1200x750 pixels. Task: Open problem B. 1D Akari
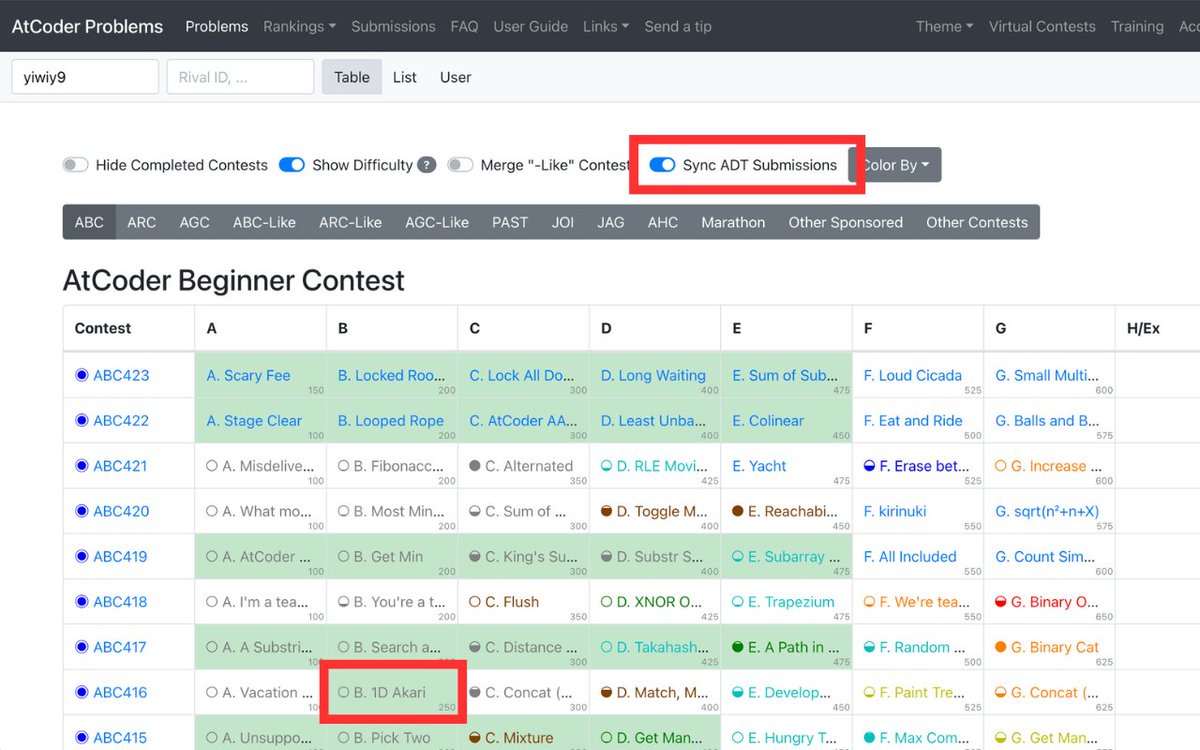pos(390,692)
